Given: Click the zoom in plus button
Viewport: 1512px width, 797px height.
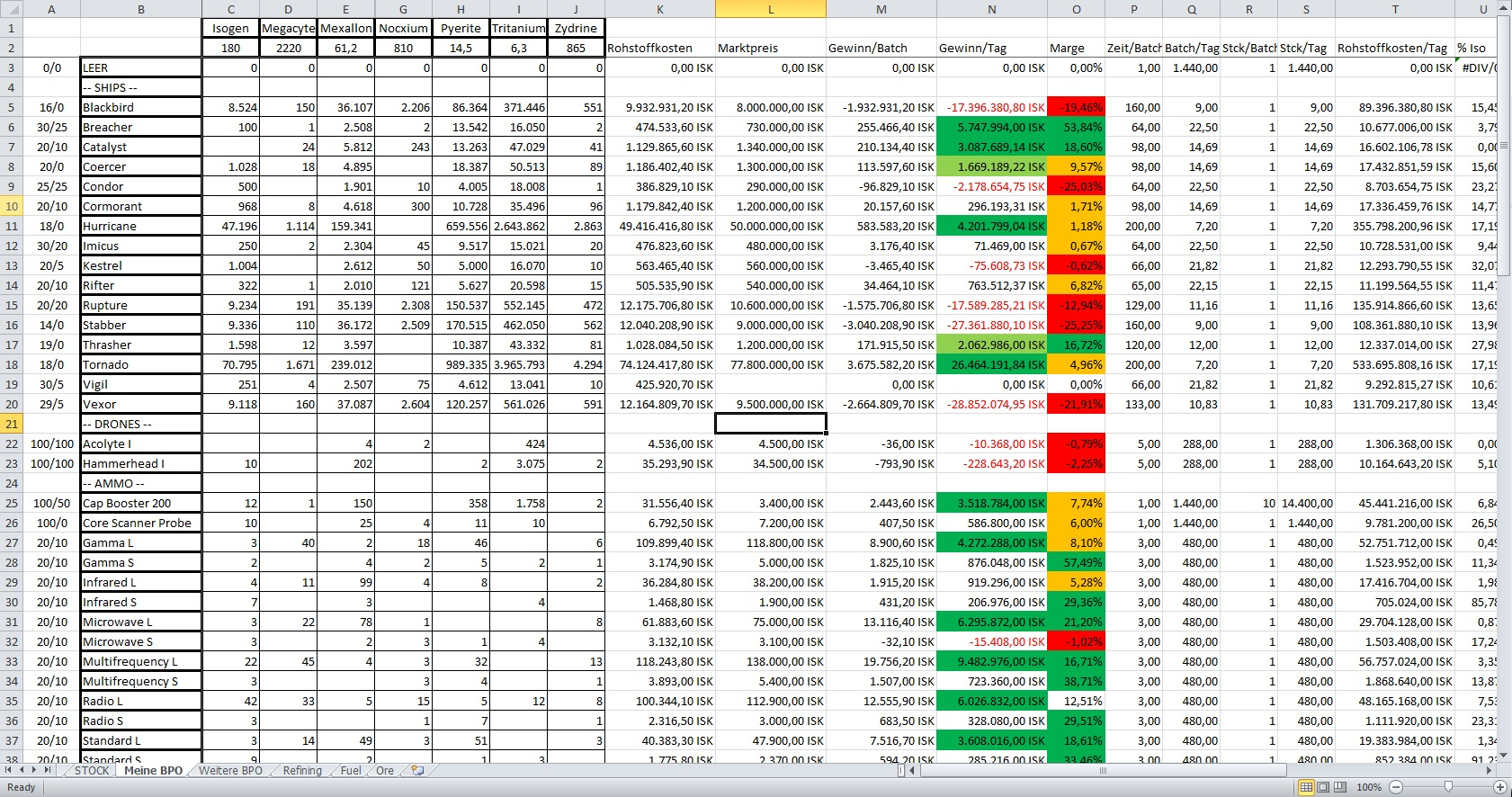Looking at the screenshot, I should coord(1499,787).
